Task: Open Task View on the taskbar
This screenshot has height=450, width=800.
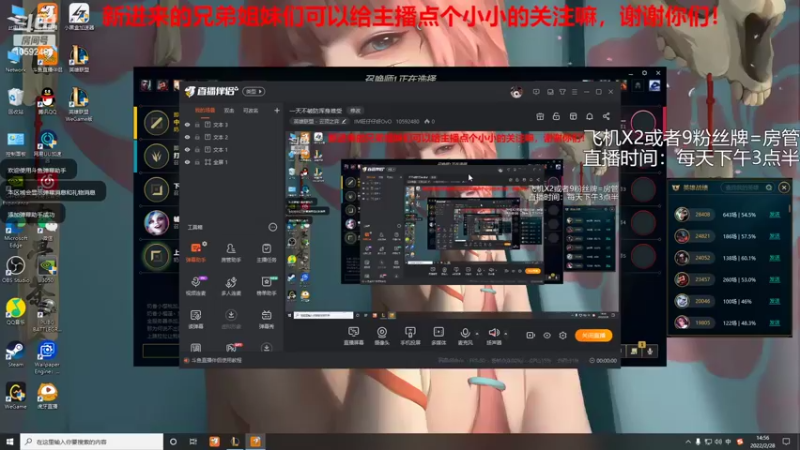Action: point(193,441)
